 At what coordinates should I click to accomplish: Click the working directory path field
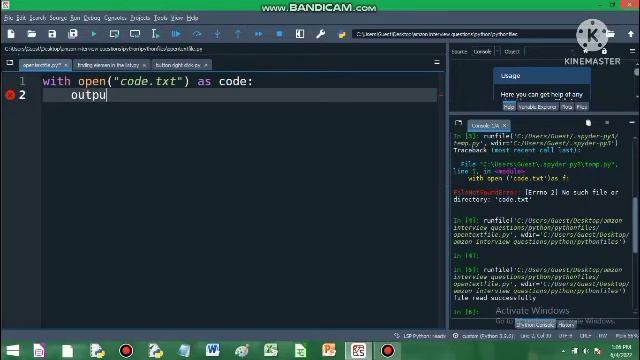(x=463, y=34)
